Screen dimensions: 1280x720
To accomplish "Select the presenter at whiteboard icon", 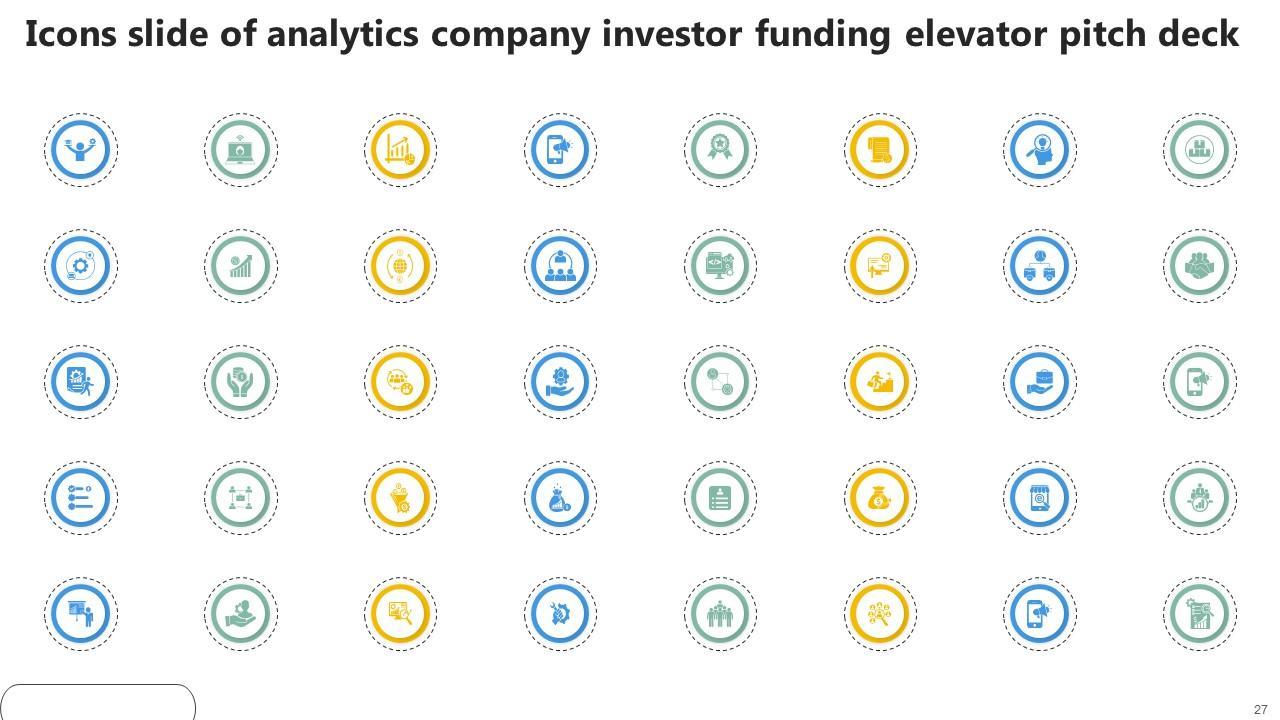I will pyautogui.click(x=80, y=613).
